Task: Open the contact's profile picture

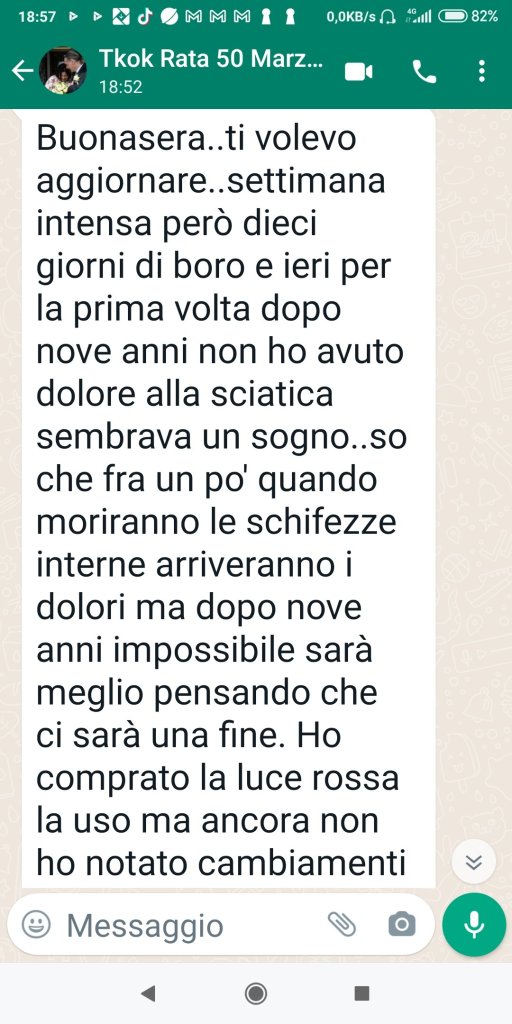Action: (63, 71)
